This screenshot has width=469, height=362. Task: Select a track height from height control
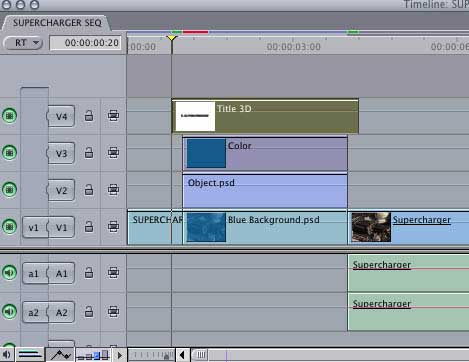click(x=93, y=355)
